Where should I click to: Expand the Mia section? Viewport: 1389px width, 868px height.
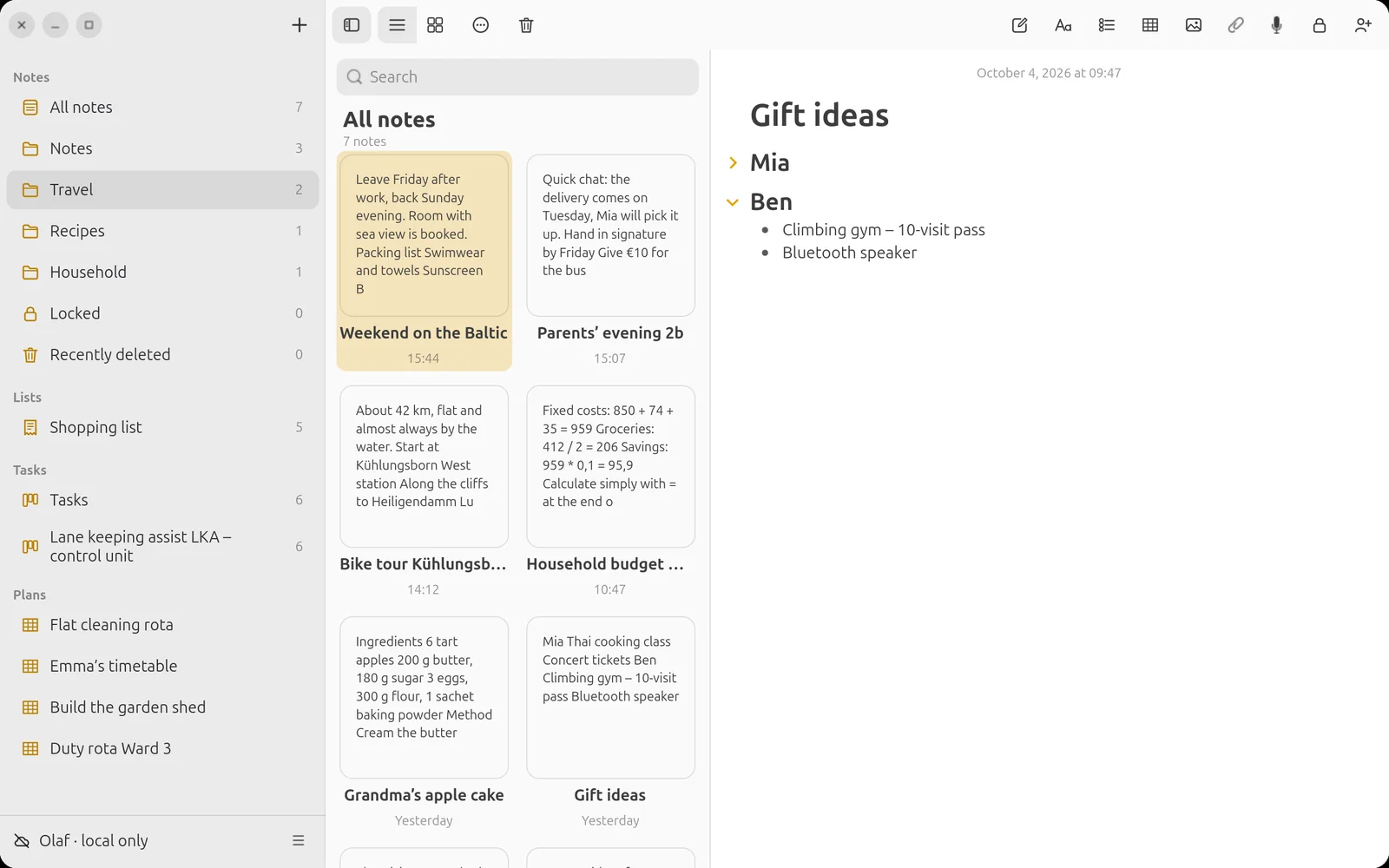tap(733, 162)
